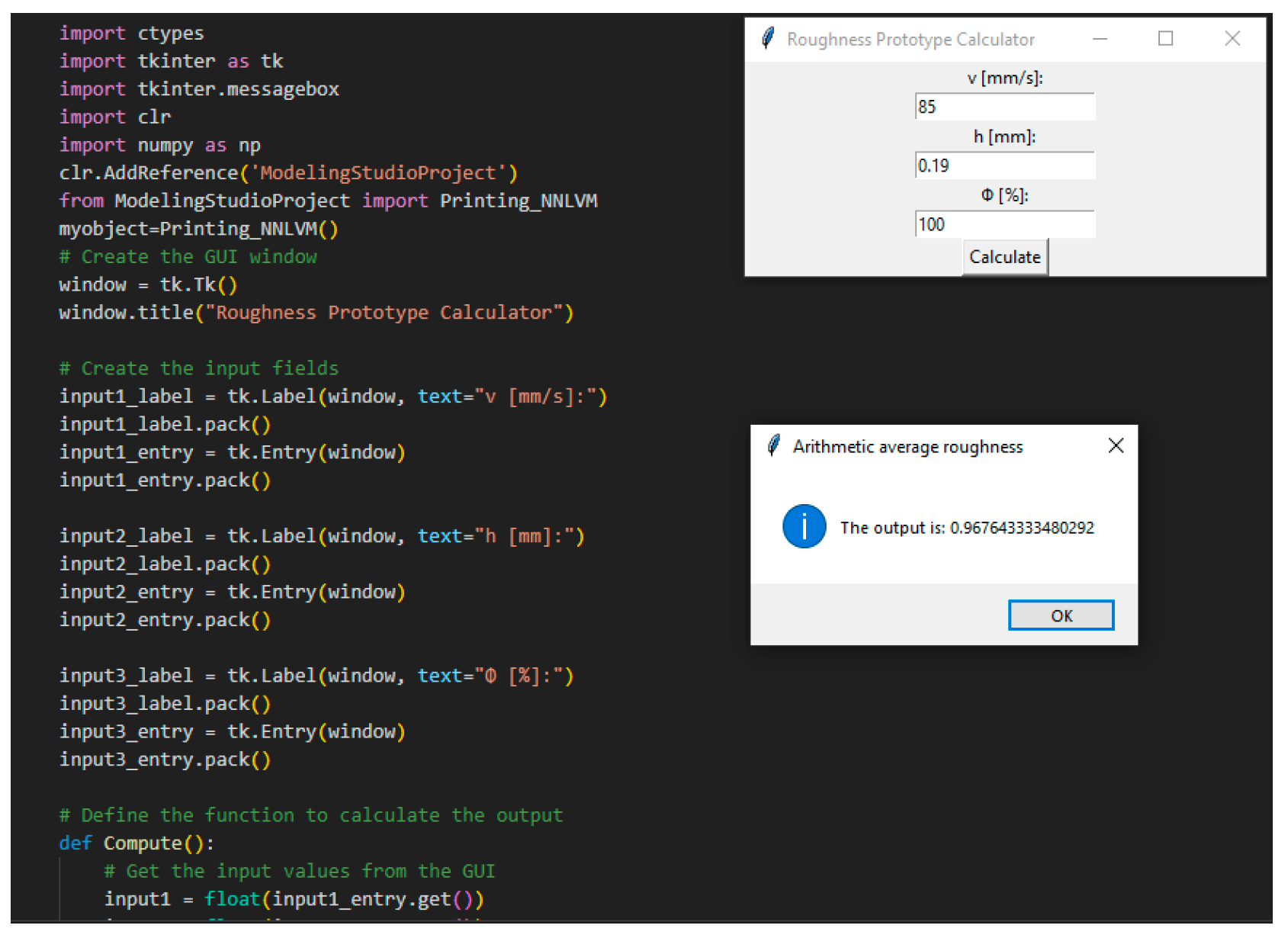The height and width of the screenshot is (938, 1288).
Task: Focus the v [mm/s] field containing 85
Action: [1004, 107]
